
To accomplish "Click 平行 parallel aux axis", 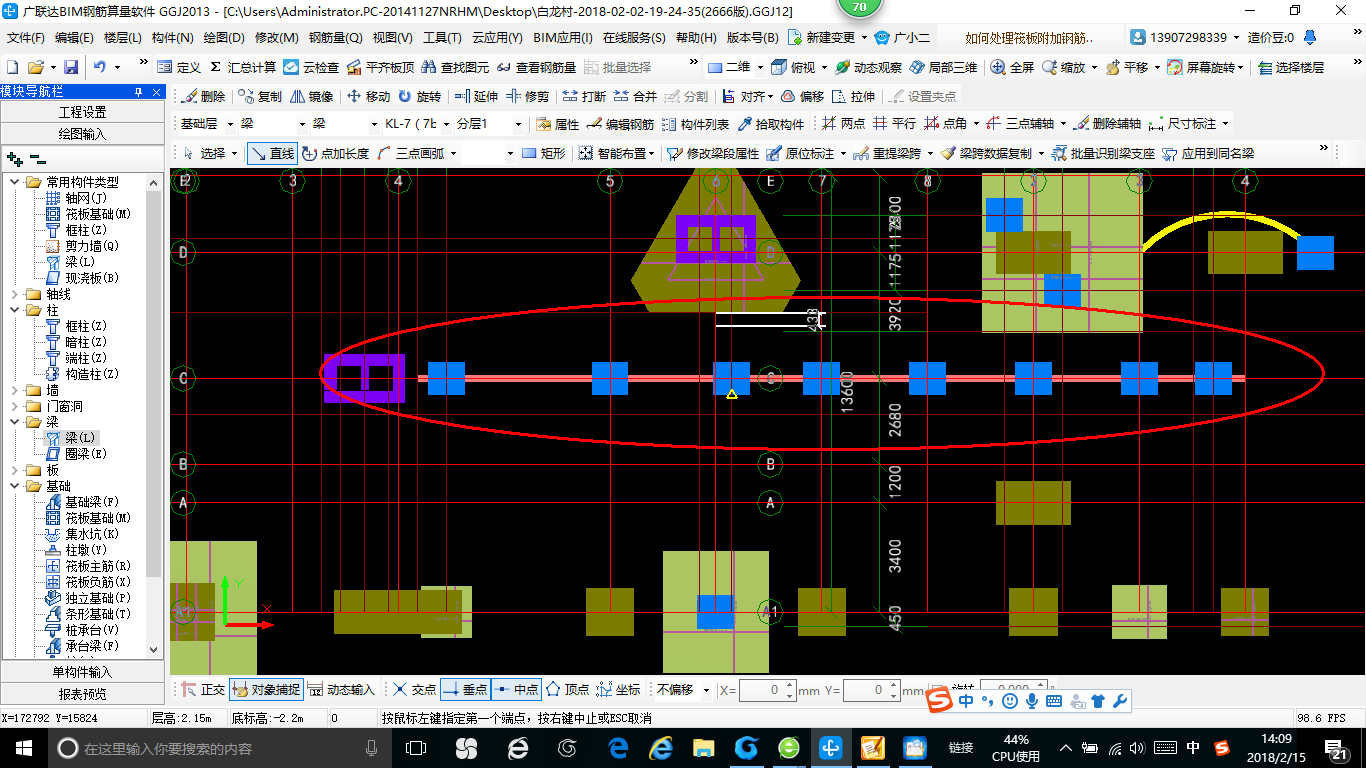I will tap(894, 124).
